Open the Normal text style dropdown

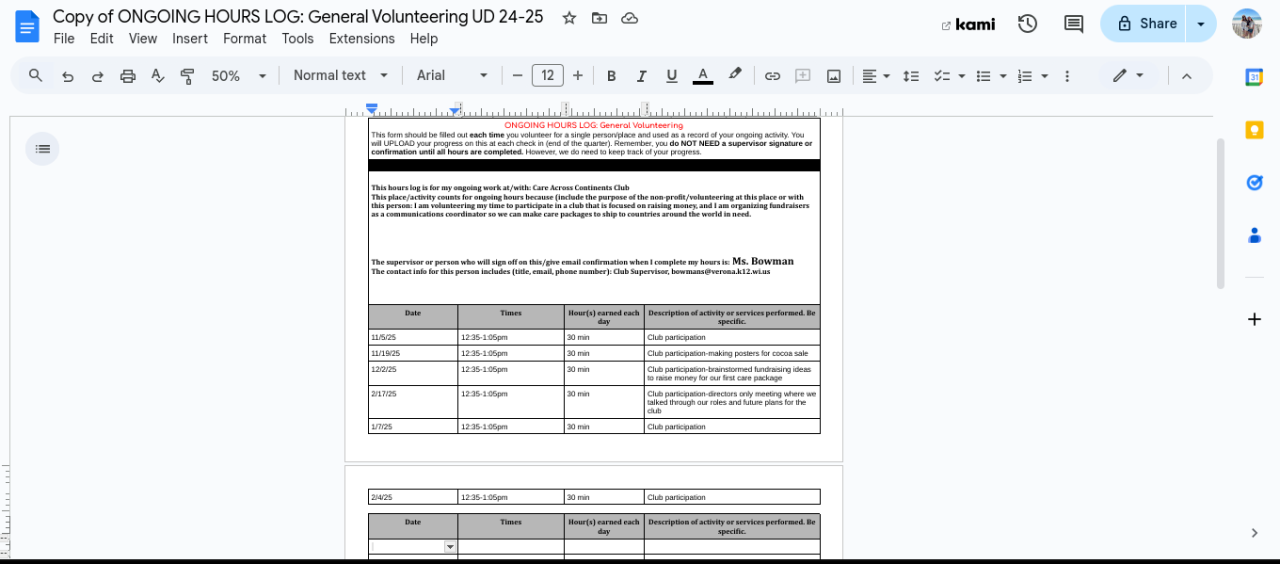click(x=341, y=76)
